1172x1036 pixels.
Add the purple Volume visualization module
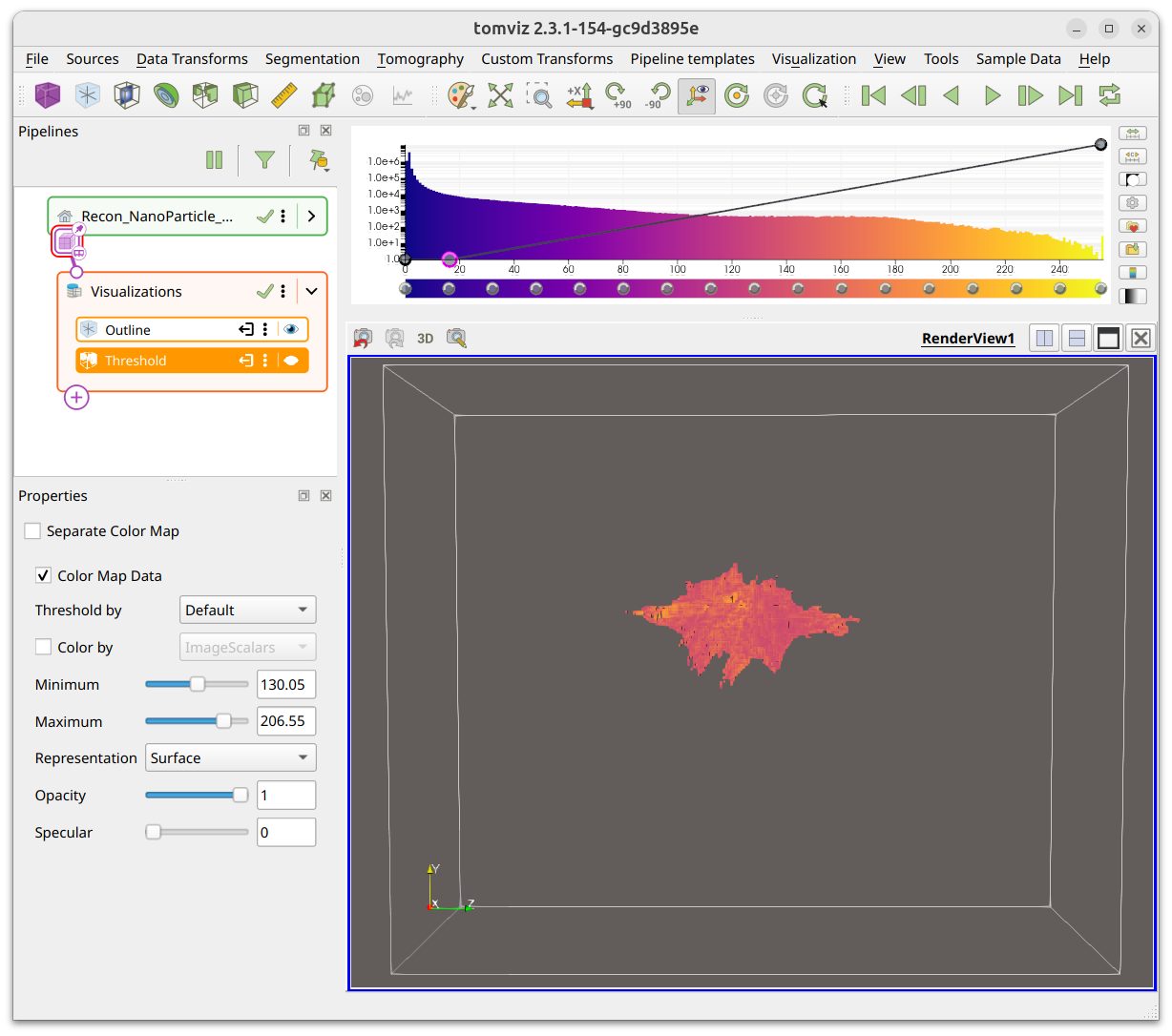coord(48,95)
